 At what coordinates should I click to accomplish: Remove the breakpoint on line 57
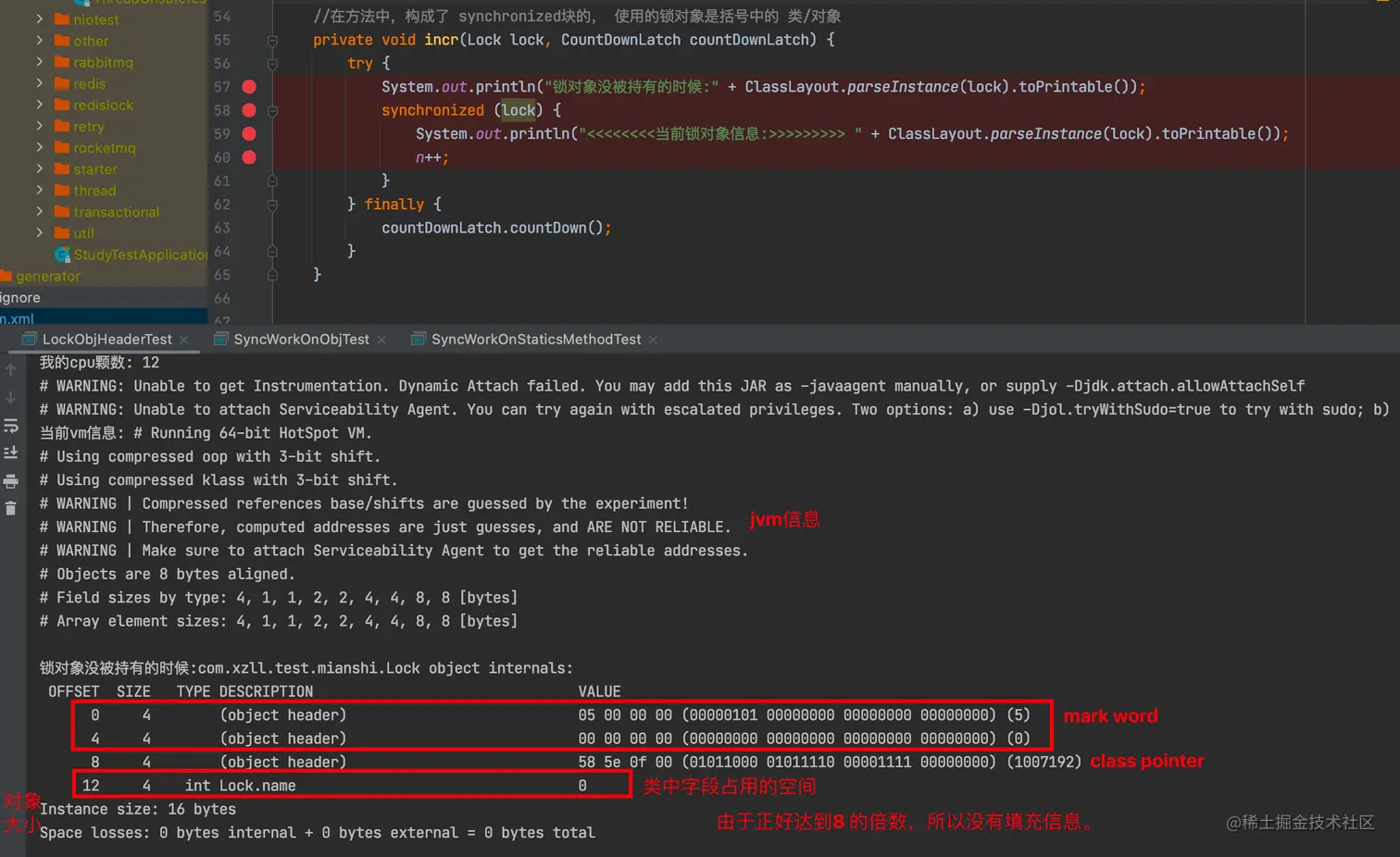249,87
